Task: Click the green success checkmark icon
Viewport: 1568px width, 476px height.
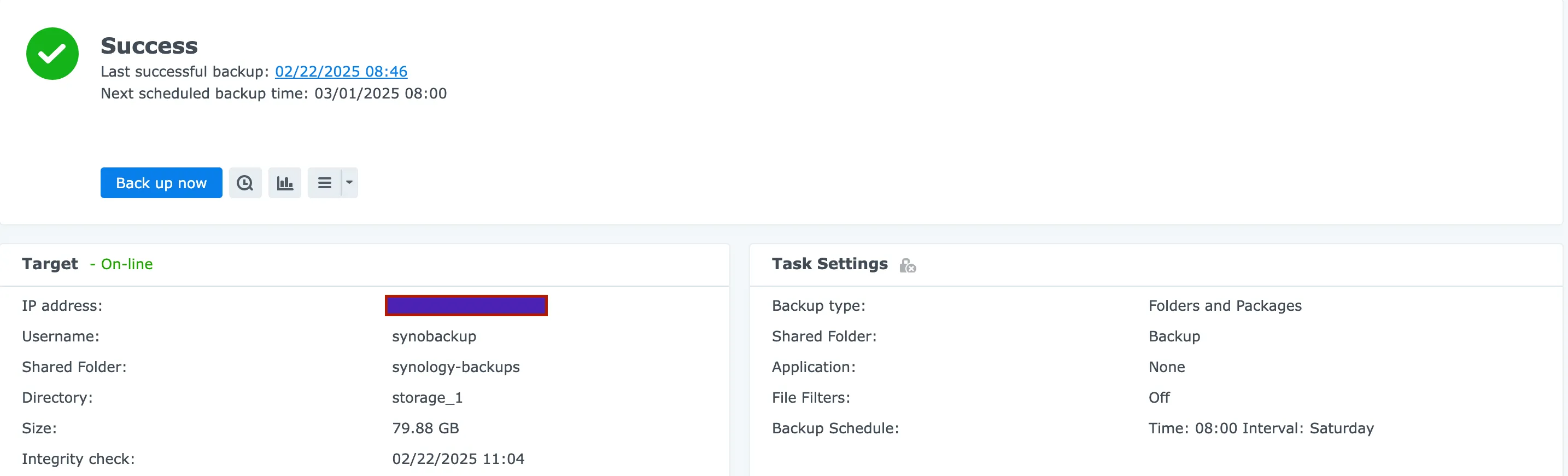Action: point(52,54)
